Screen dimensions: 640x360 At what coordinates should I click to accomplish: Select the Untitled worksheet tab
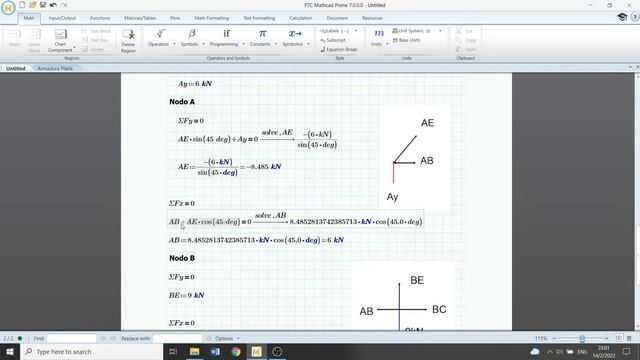tap(16, 69)
